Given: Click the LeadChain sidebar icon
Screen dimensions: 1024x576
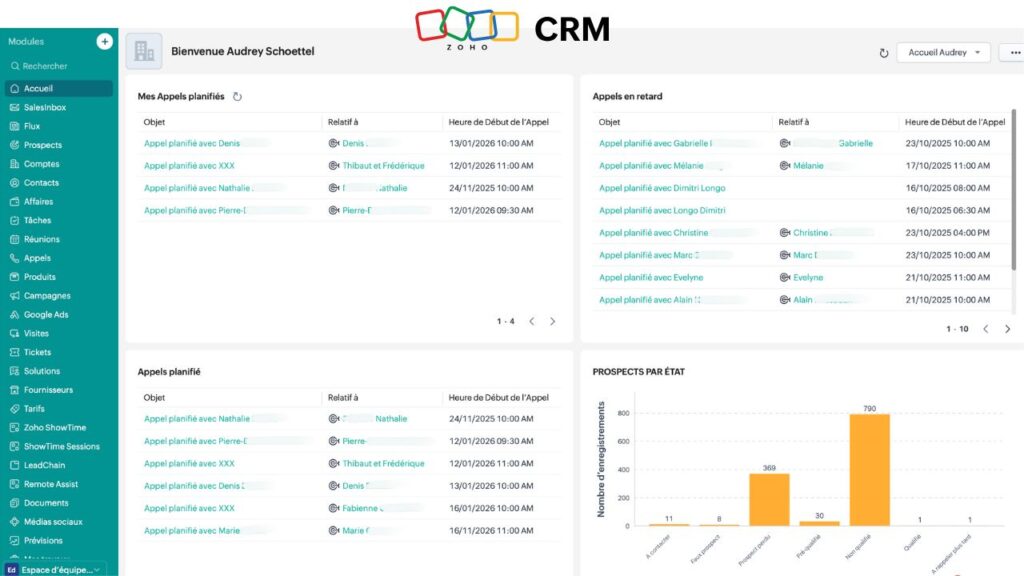Looking at the screenshot, I should coord(14,465).
